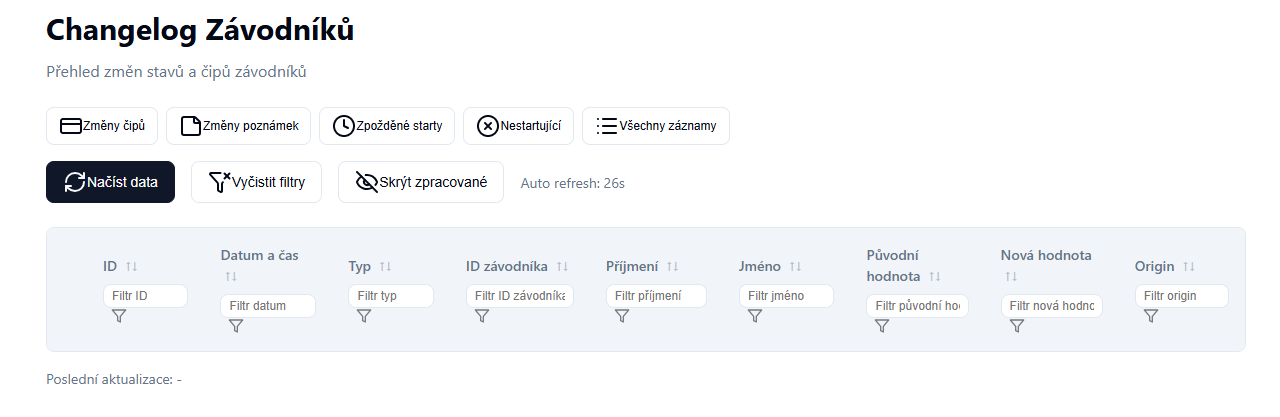Show Změny čipů records
1280x417 pixels.
pos(102,126)
